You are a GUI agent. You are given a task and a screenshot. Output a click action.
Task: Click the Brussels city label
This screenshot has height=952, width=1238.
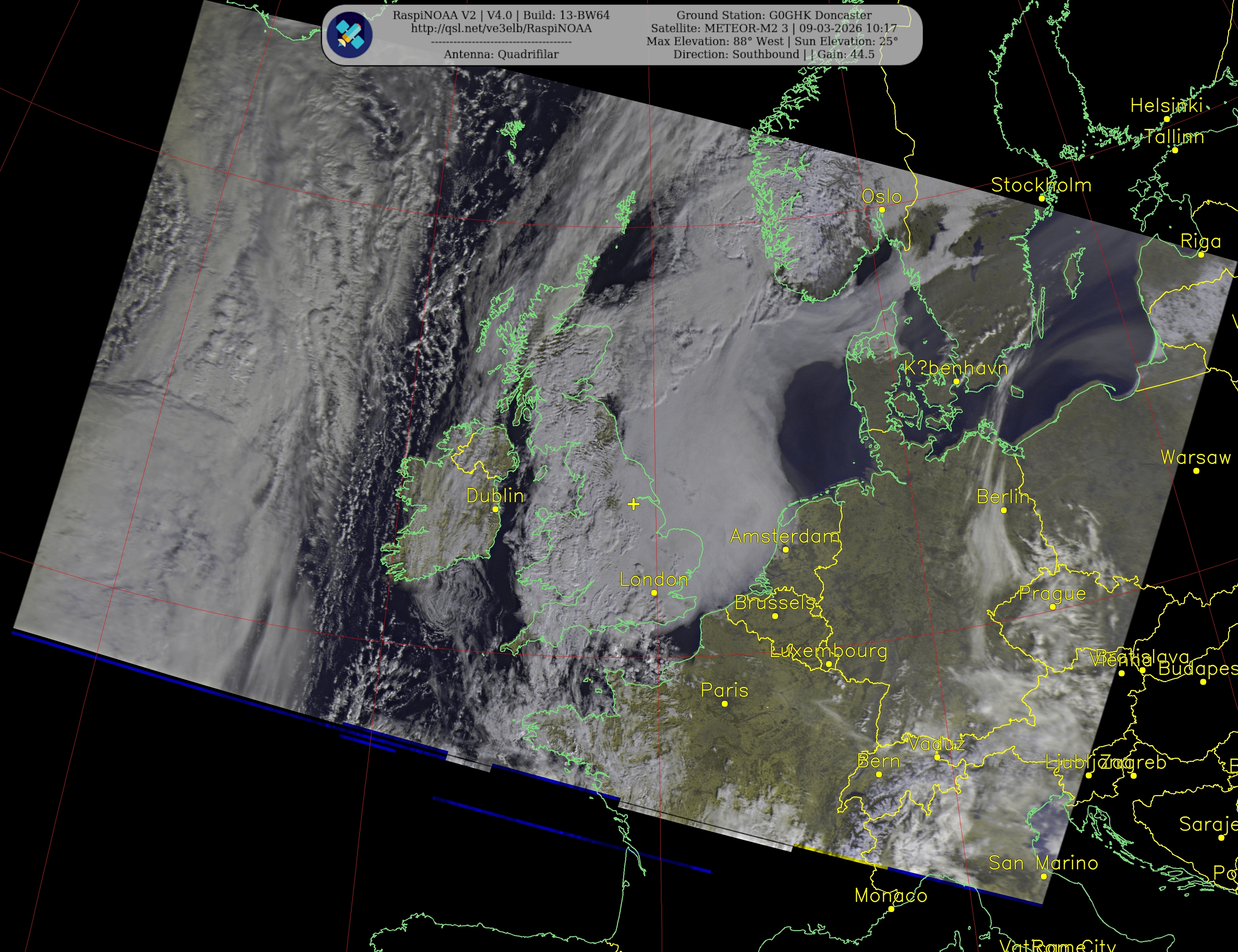pyautogui.click(x=774, y=602)
